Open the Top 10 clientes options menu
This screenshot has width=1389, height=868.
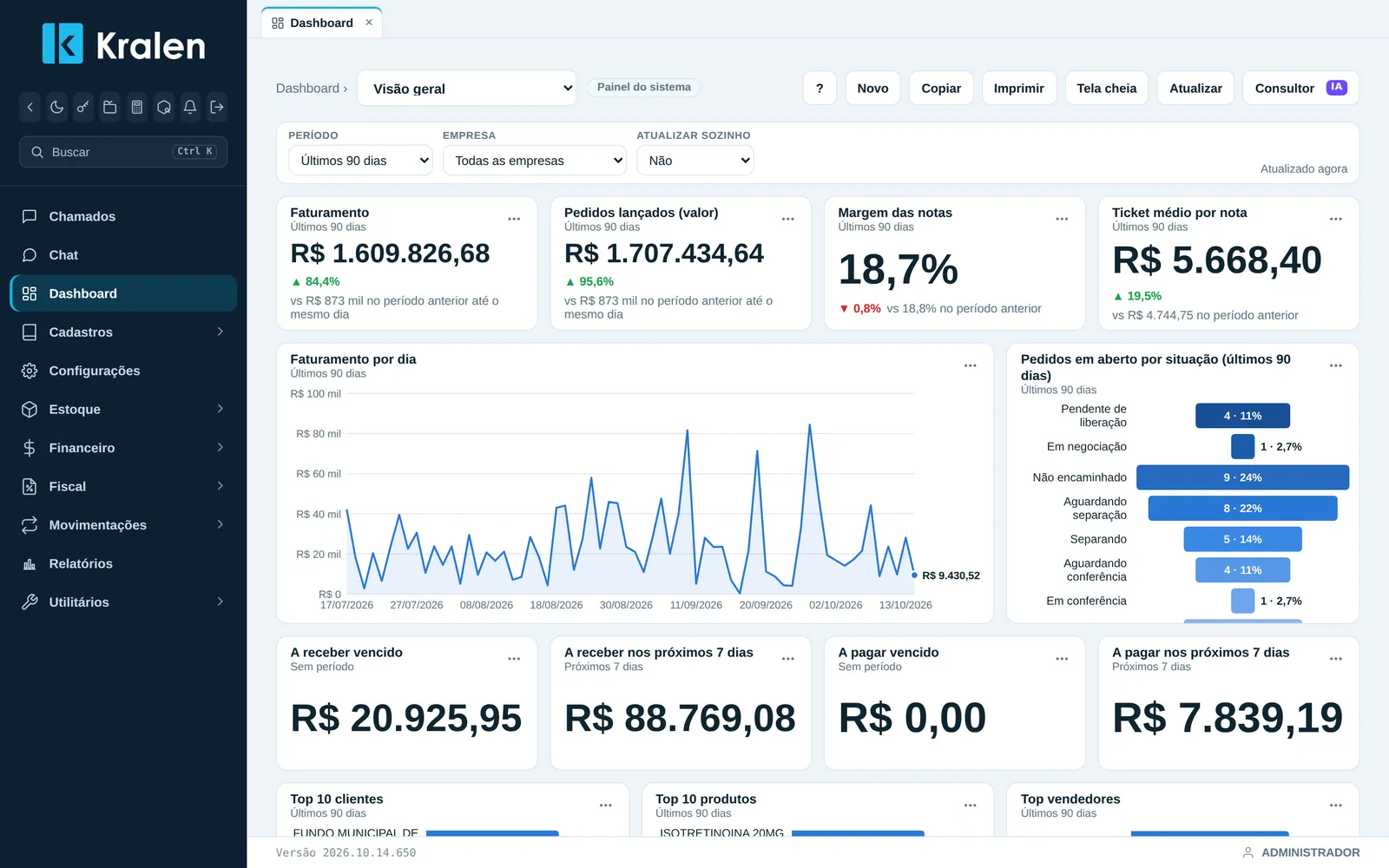point(606,806)
